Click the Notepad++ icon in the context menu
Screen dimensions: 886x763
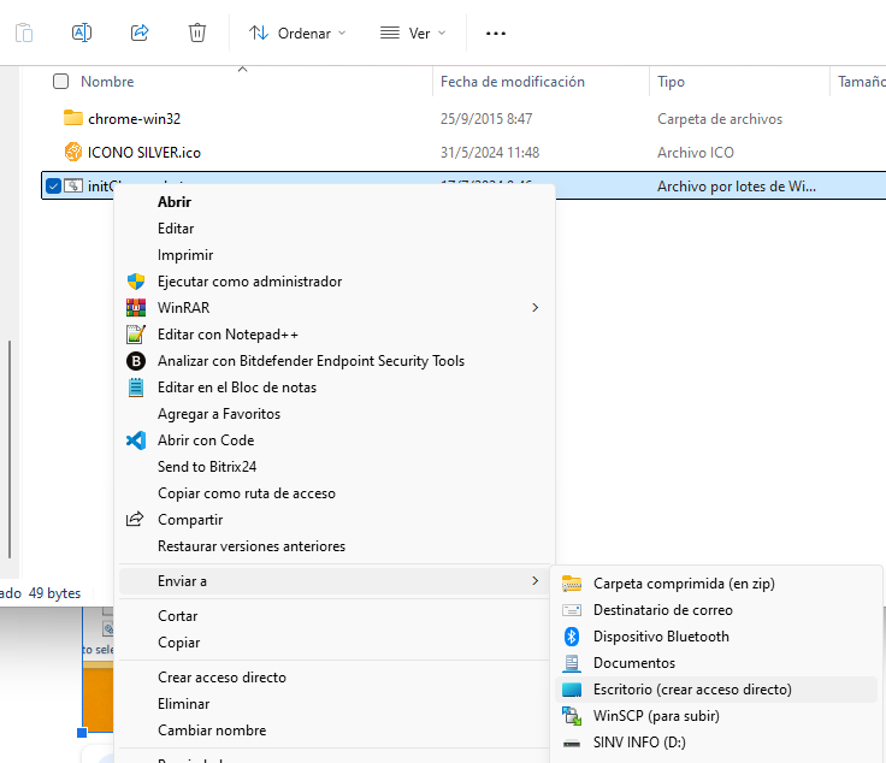point(136,334)
